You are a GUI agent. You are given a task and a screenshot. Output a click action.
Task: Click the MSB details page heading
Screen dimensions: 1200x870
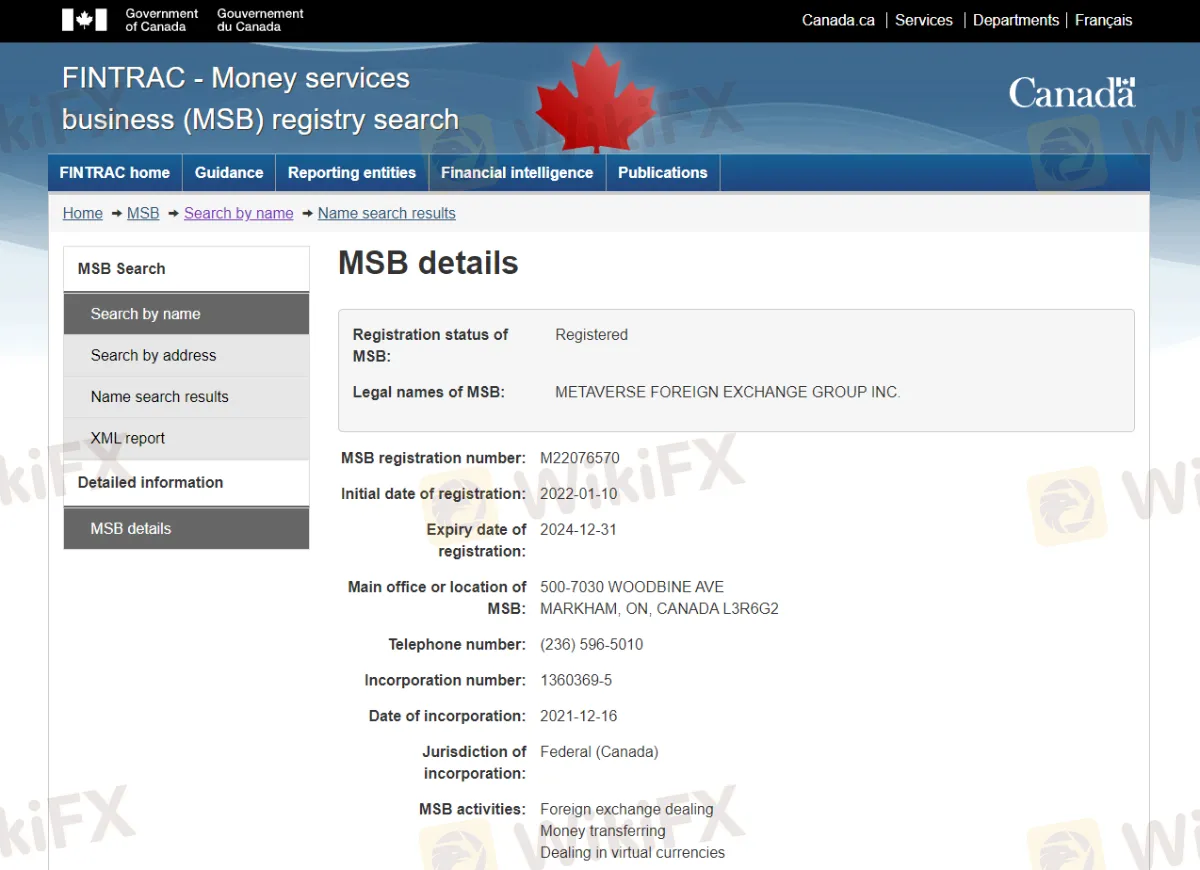(428, 263)
